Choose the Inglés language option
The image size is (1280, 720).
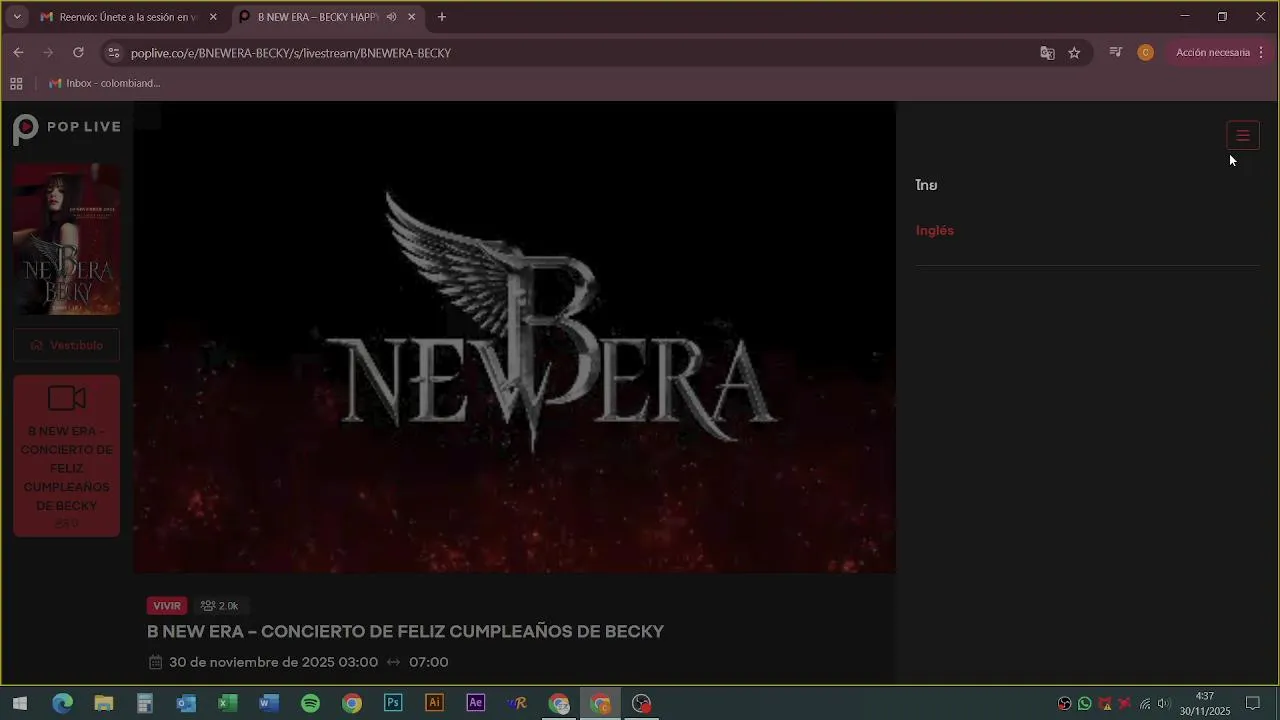click(x=935, y=230)
